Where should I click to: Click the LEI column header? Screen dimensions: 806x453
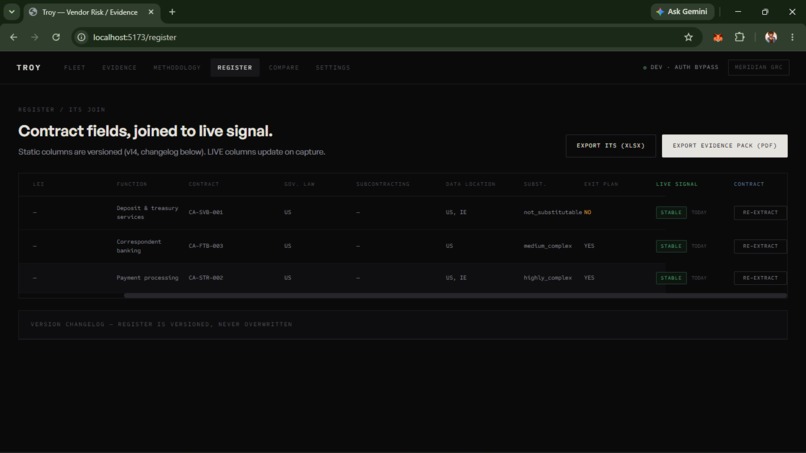coord(39,184)
